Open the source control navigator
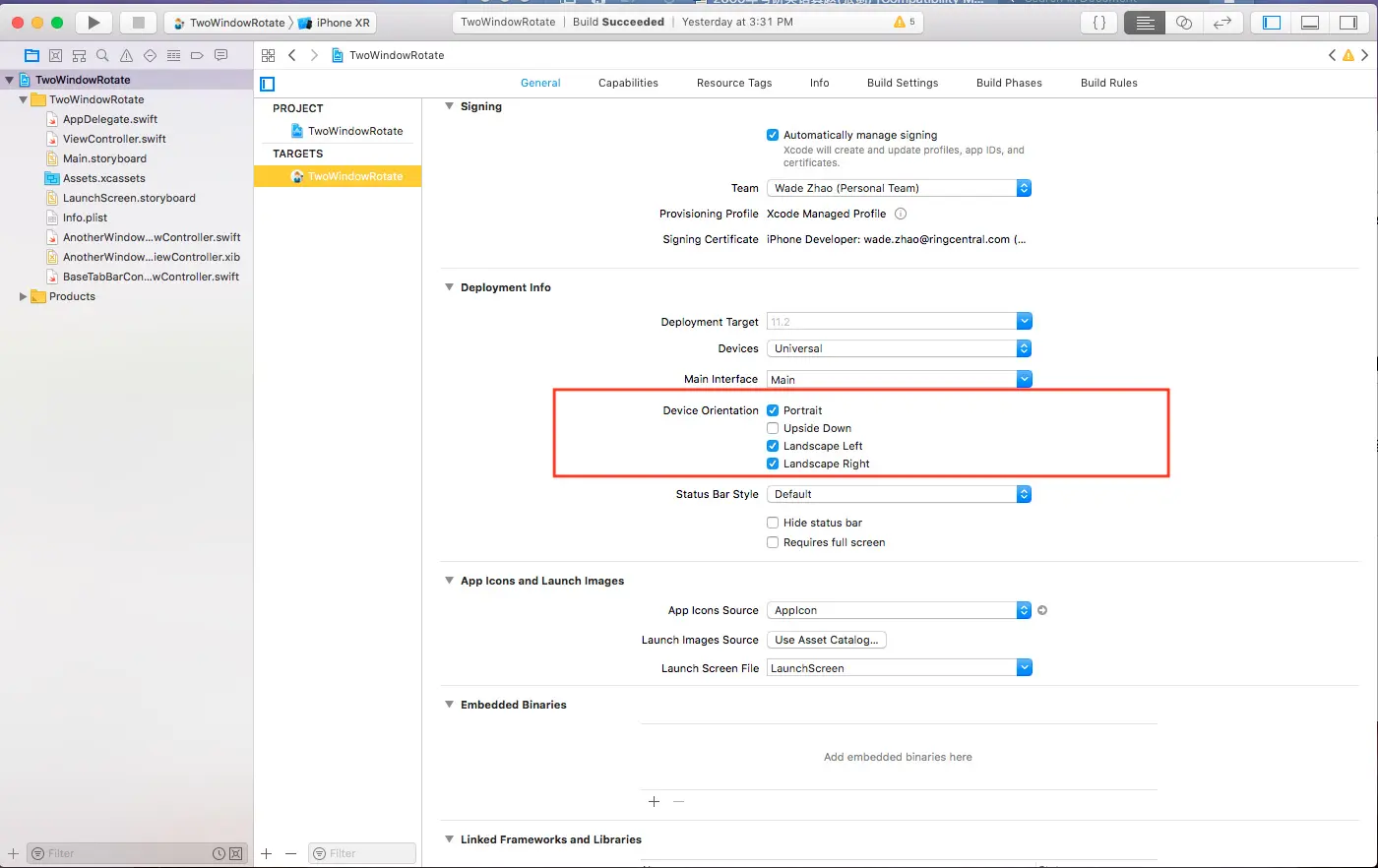Viewport: 1378px width, 868px height. pyautogui.click(x=55, y=55)
